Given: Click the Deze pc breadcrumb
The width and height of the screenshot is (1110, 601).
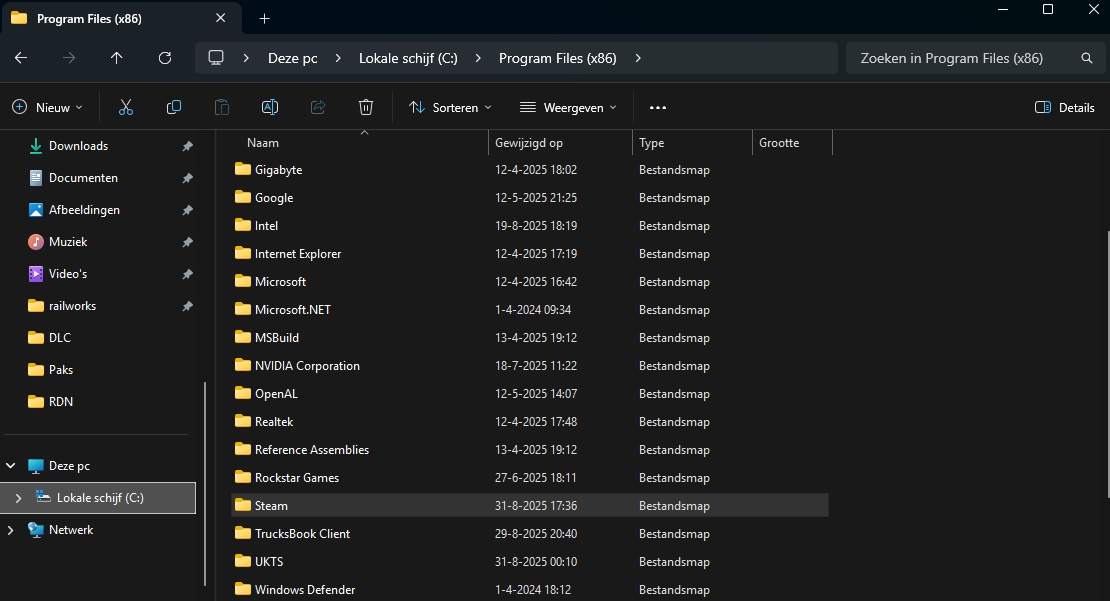Looking at the screenshot, I should [292, 58].
